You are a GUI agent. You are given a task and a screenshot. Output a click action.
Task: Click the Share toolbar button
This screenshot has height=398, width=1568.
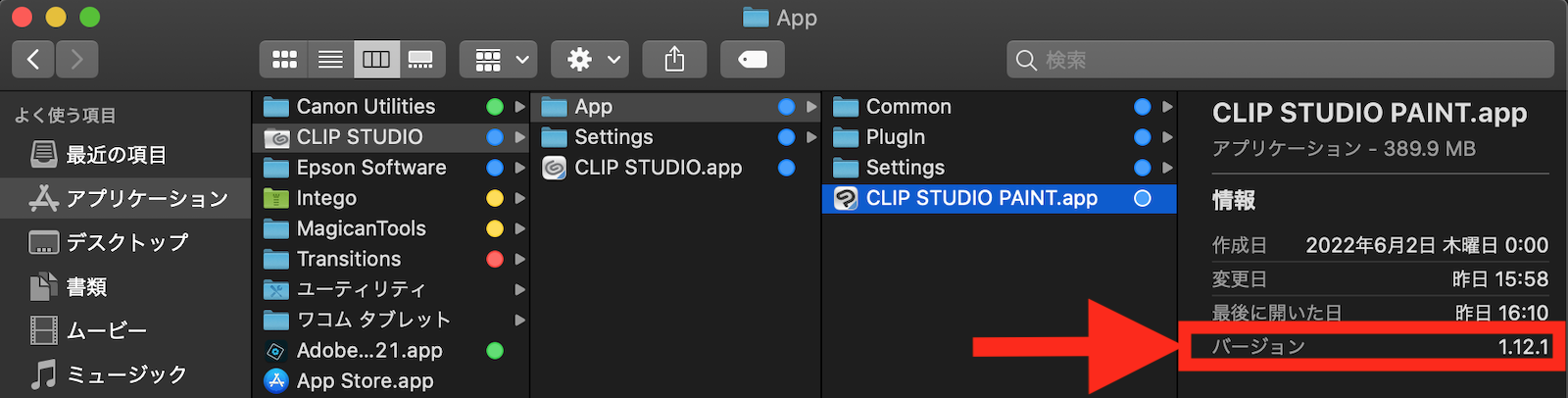674,60
